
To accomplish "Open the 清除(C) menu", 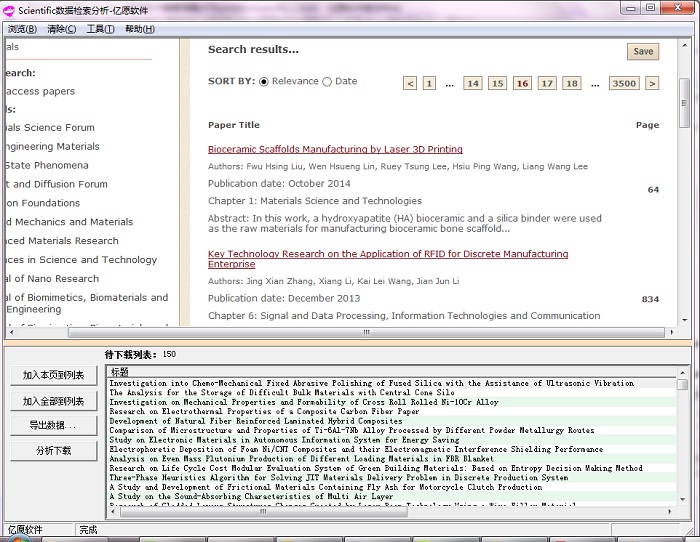I will (x=61, y=29).
